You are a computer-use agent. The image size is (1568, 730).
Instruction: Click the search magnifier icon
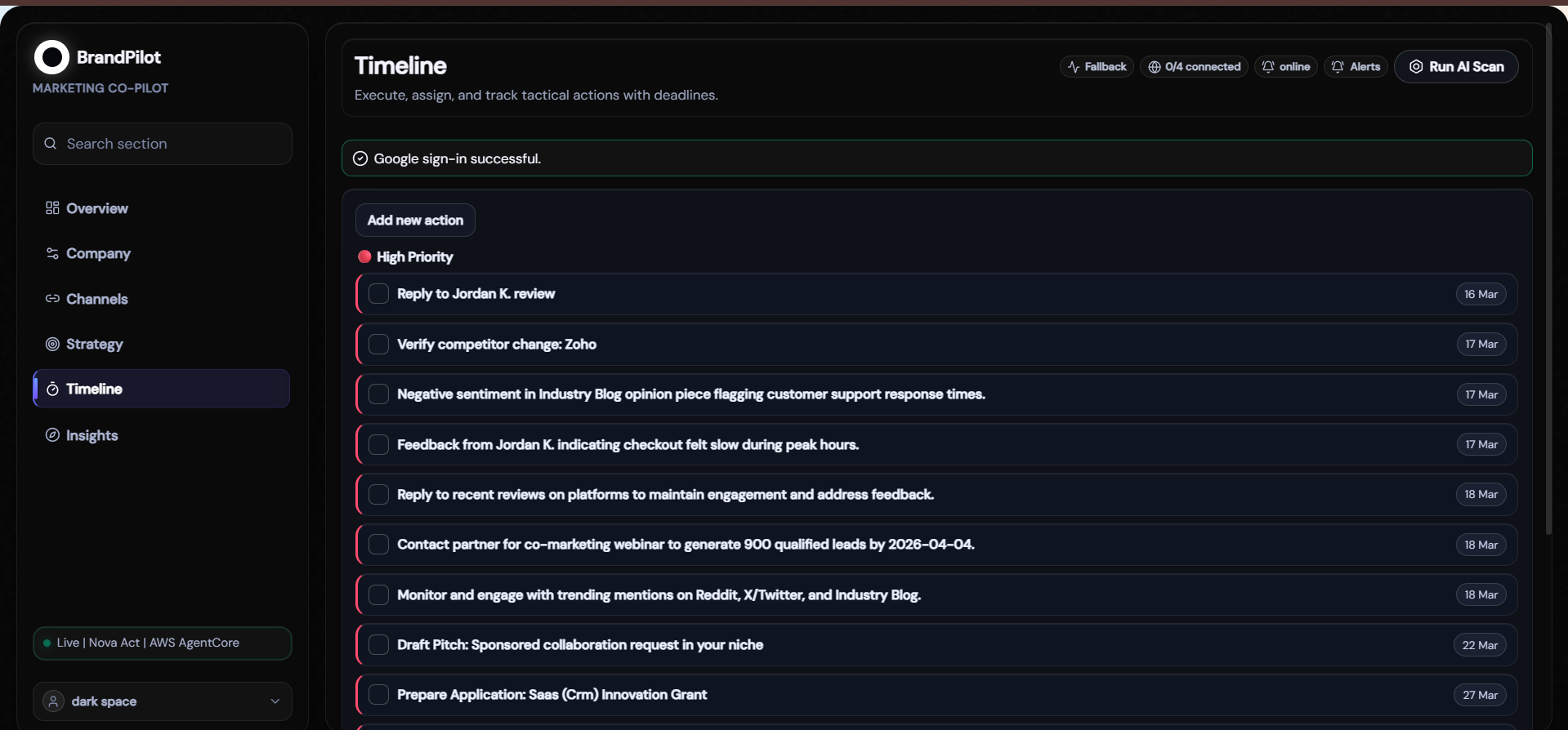click(51, 144)
